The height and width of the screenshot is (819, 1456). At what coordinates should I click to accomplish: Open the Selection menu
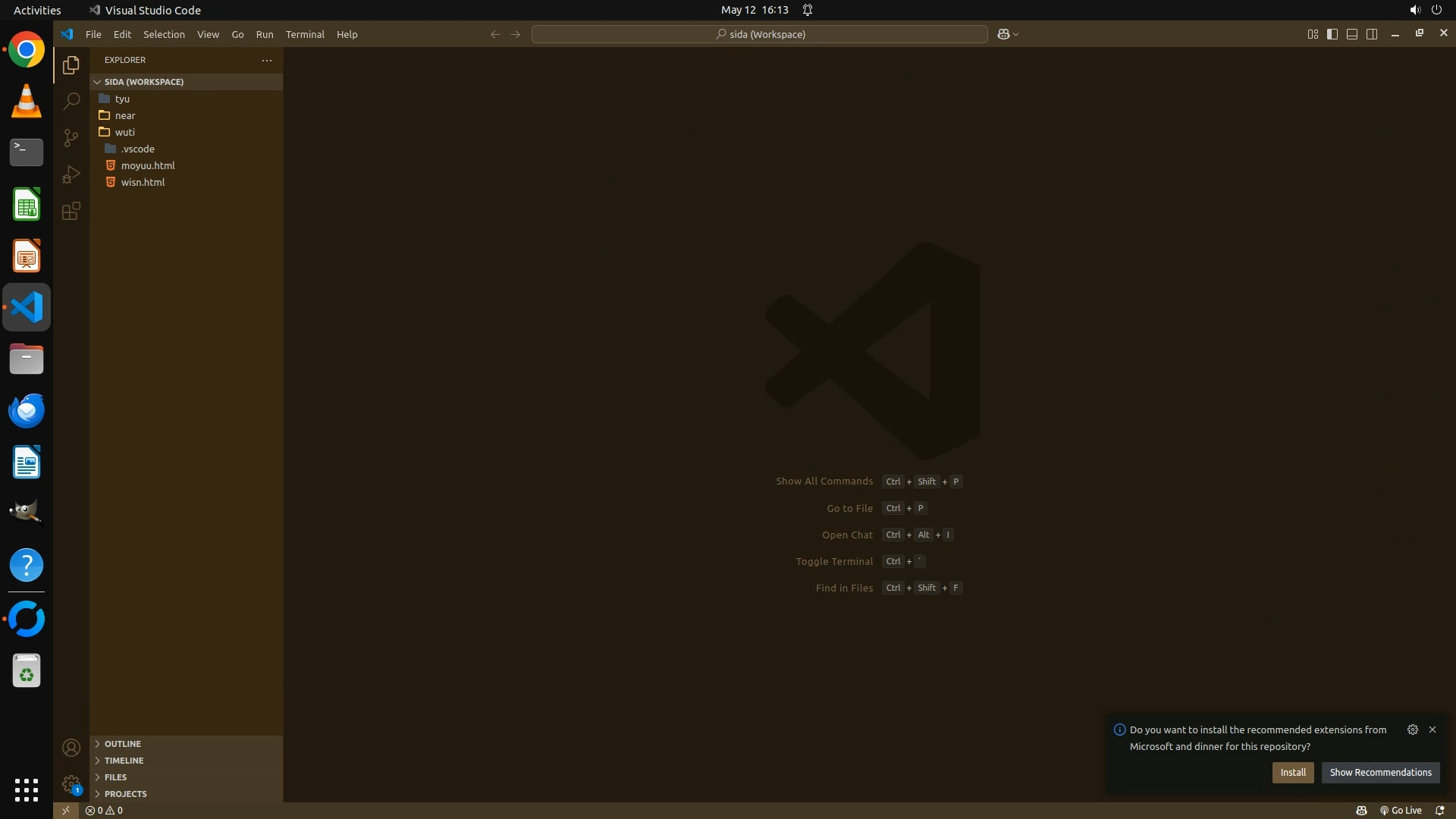(x=164, y=34)
